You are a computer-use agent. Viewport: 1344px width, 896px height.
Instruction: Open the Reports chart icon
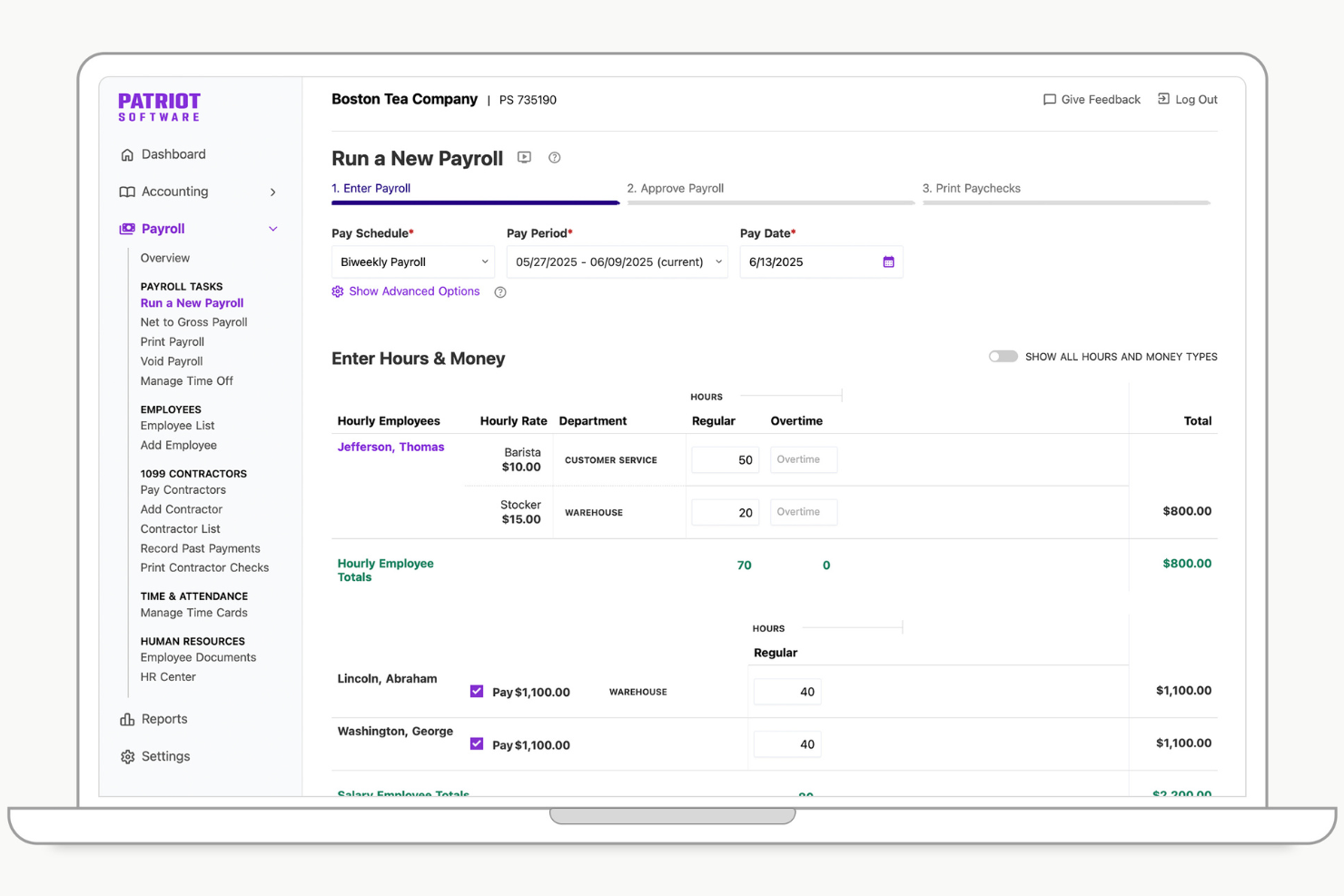point(129,718)
